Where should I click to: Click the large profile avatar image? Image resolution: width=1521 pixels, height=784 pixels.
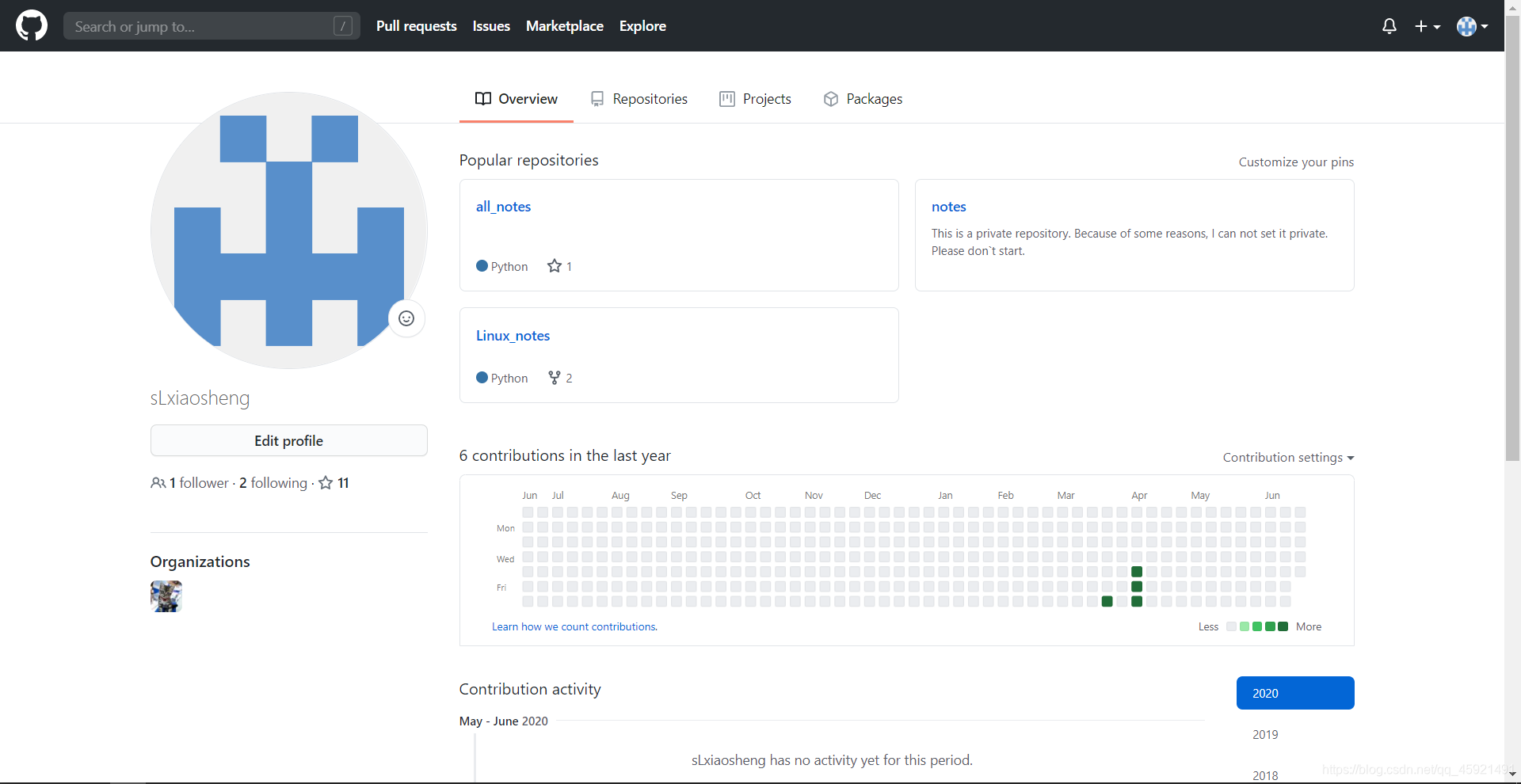(x=289, y=230)
